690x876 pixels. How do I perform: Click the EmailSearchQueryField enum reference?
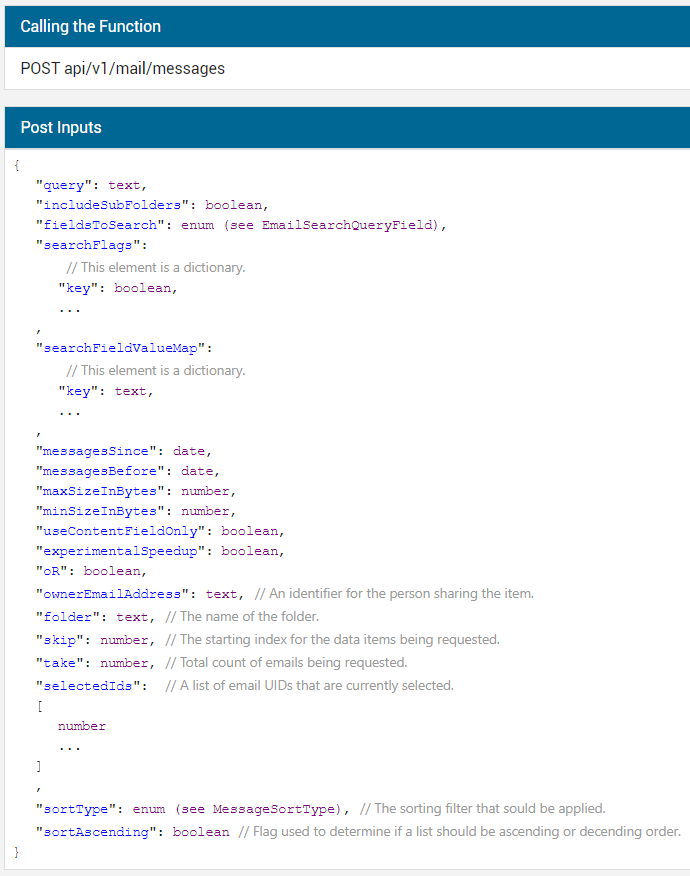click(x=348, y=225)
